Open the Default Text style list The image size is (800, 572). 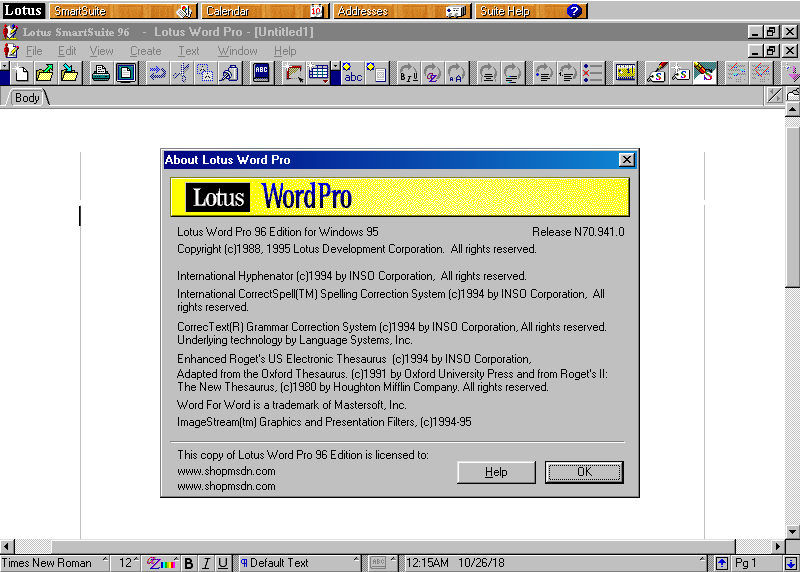pos(299,563)
